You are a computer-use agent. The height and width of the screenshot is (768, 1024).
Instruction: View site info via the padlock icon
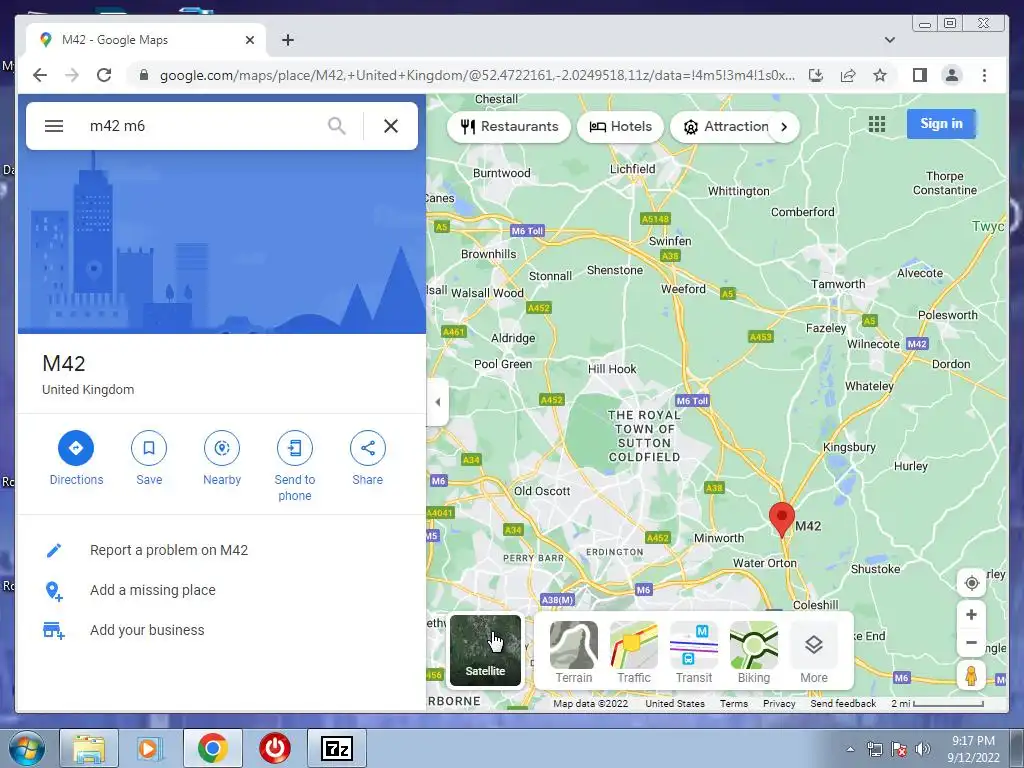pos(144,75)
